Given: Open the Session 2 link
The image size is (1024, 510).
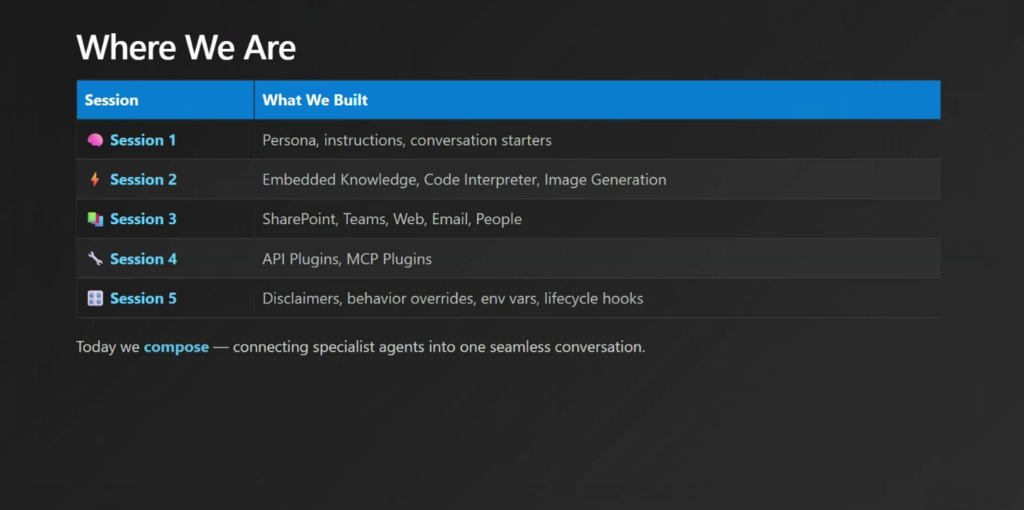Looking at the screenshot, I should click(143, 180).
